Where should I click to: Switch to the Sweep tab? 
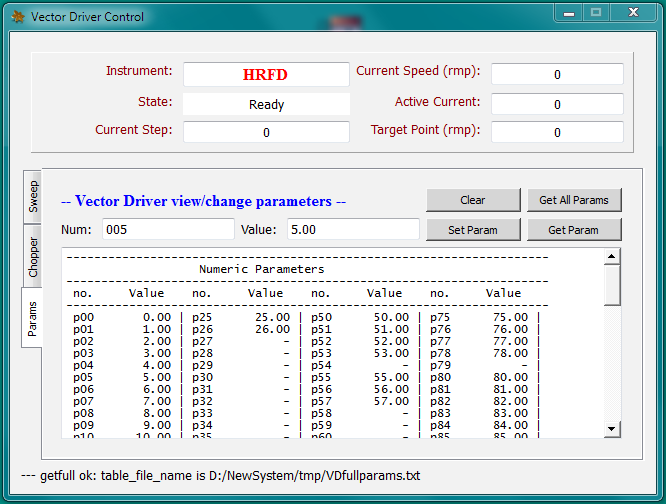33,197
